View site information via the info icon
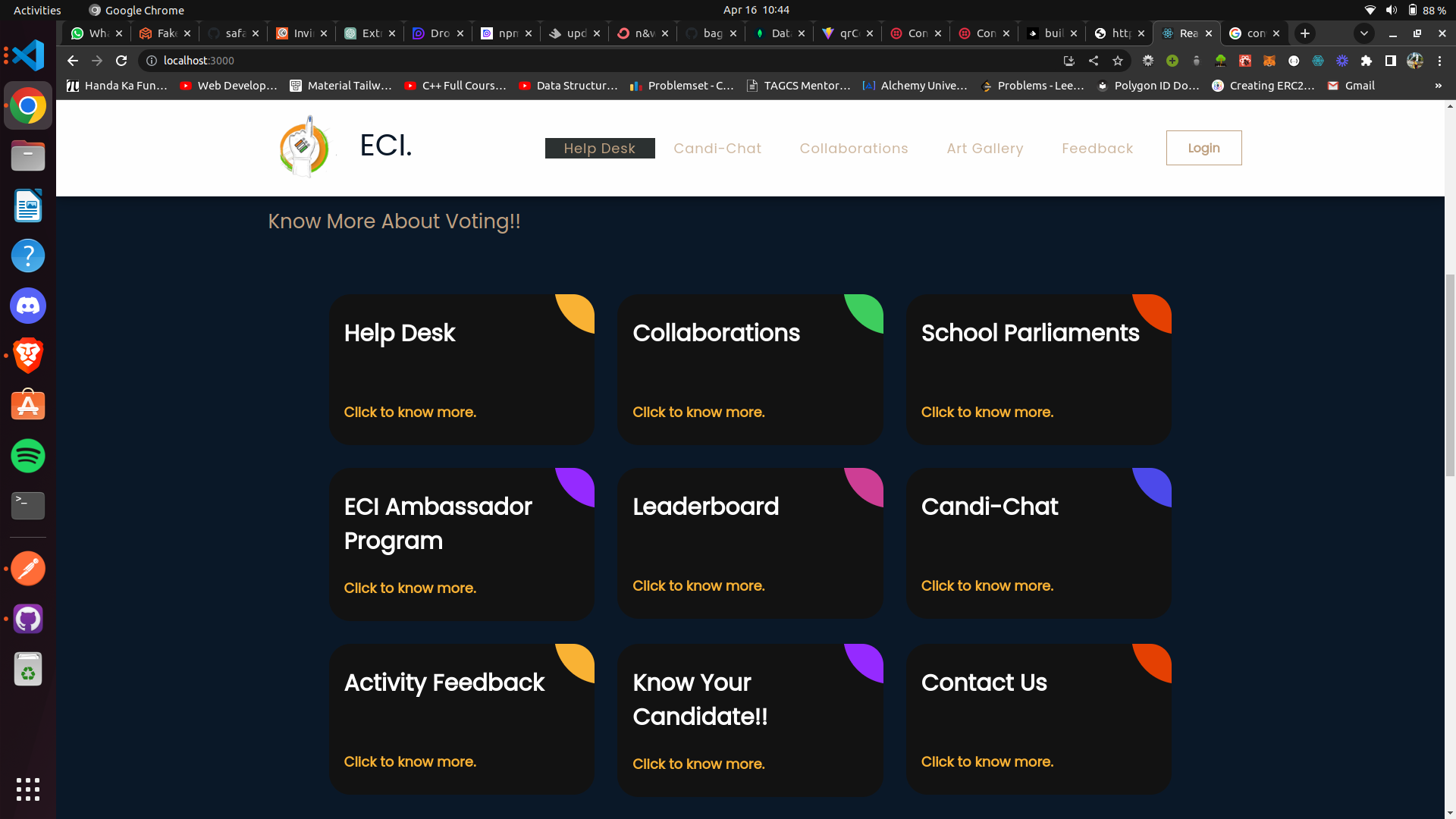 [x=151, y=61]
